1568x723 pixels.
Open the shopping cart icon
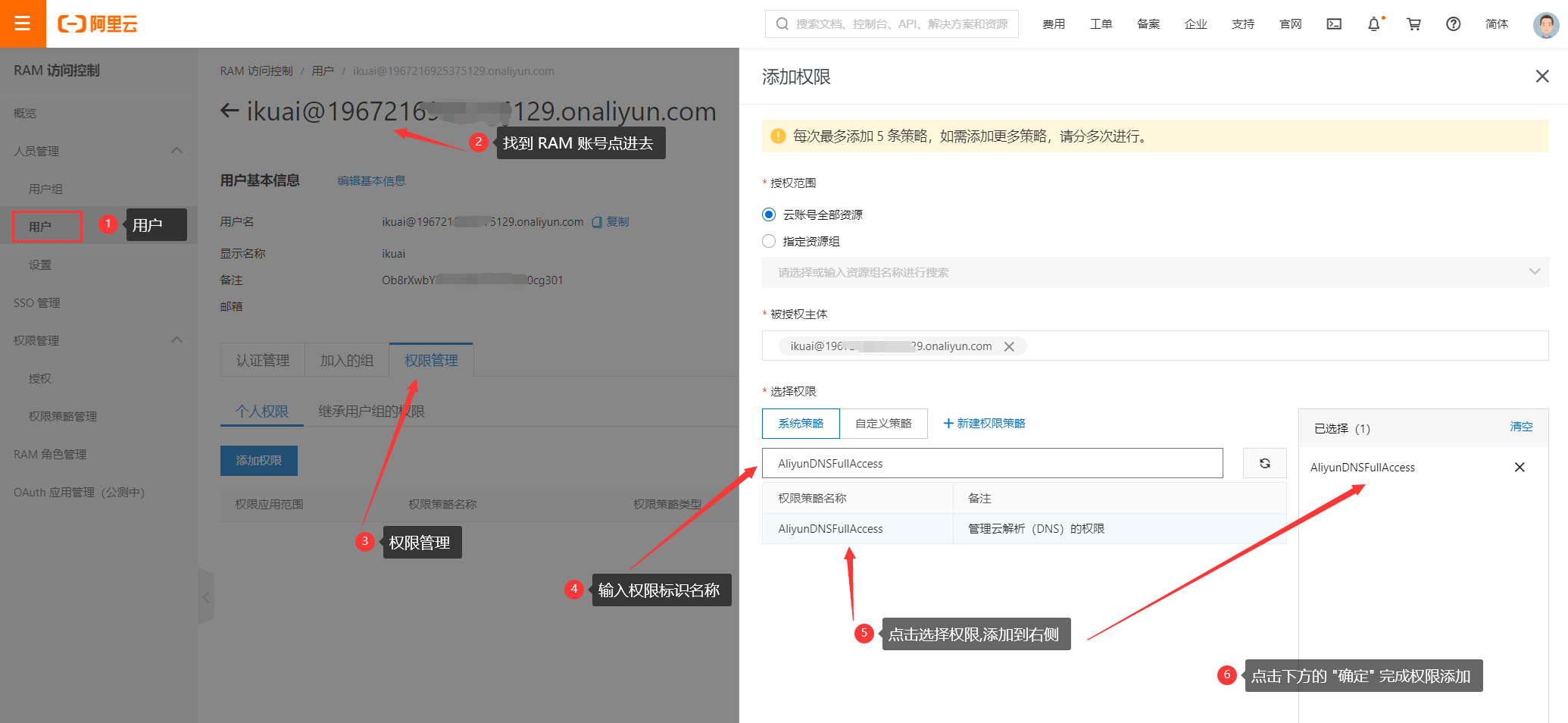click(x=1413, y=24)
